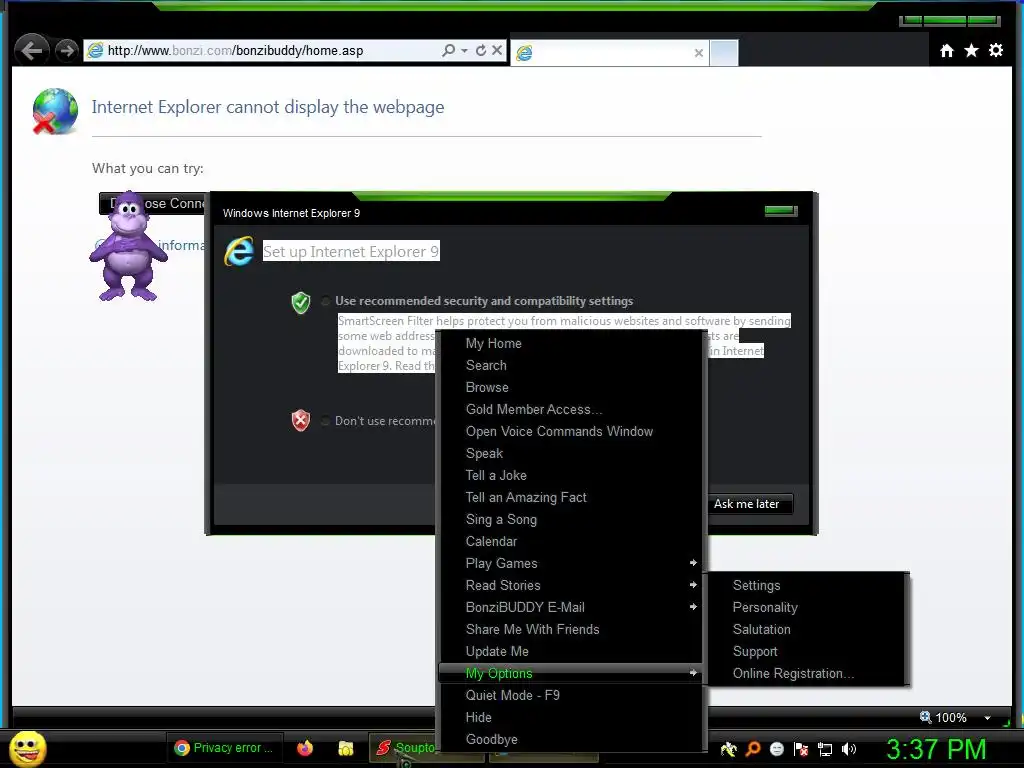Go forward with the browser forward arrow
The image size is (1024, 768).
click(66, 50)
